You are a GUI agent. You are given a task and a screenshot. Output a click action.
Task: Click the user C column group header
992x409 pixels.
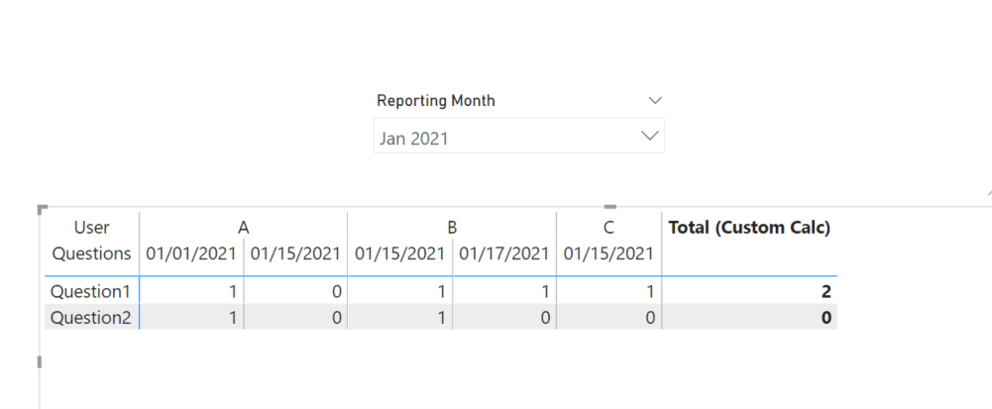pos(609,227)
